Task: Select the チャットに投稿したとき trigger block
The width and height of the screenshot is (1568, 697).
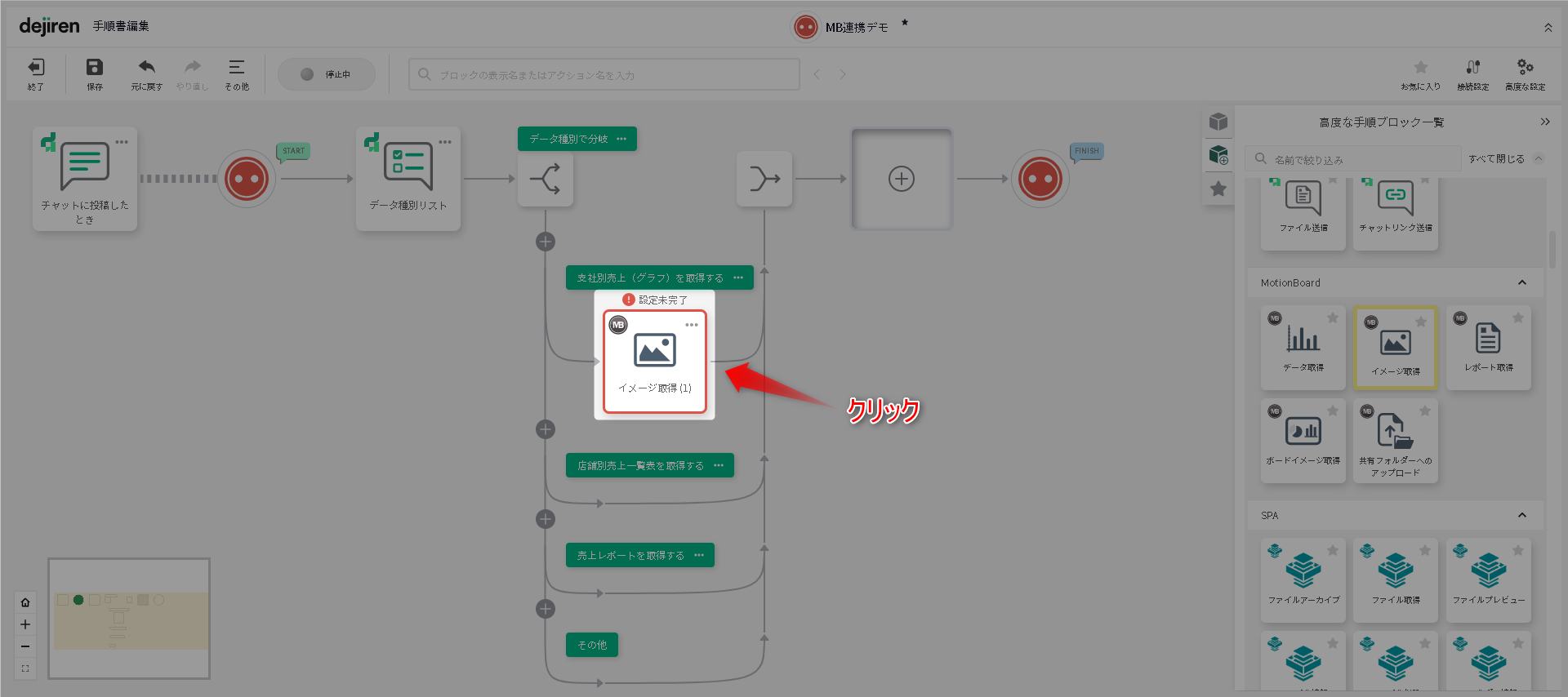Action: (85, 179)
